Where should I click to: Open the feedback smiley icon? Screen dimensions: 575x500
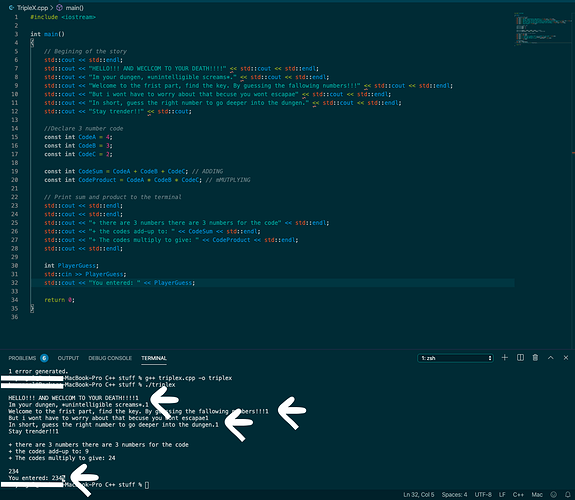tap(553, 494)
